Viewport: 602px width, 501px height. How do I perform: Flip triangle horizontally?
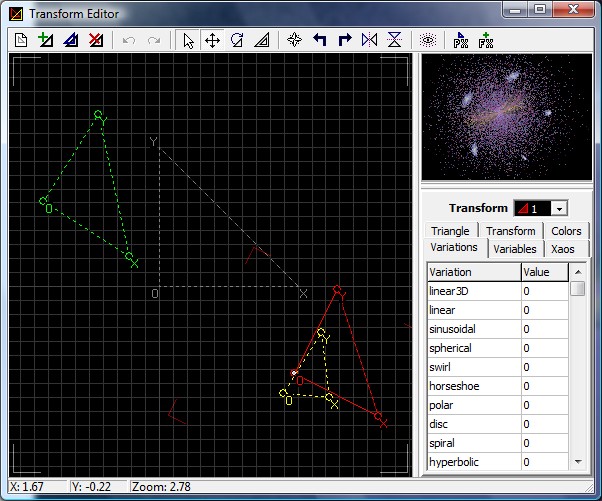click(x=369, y=41)
